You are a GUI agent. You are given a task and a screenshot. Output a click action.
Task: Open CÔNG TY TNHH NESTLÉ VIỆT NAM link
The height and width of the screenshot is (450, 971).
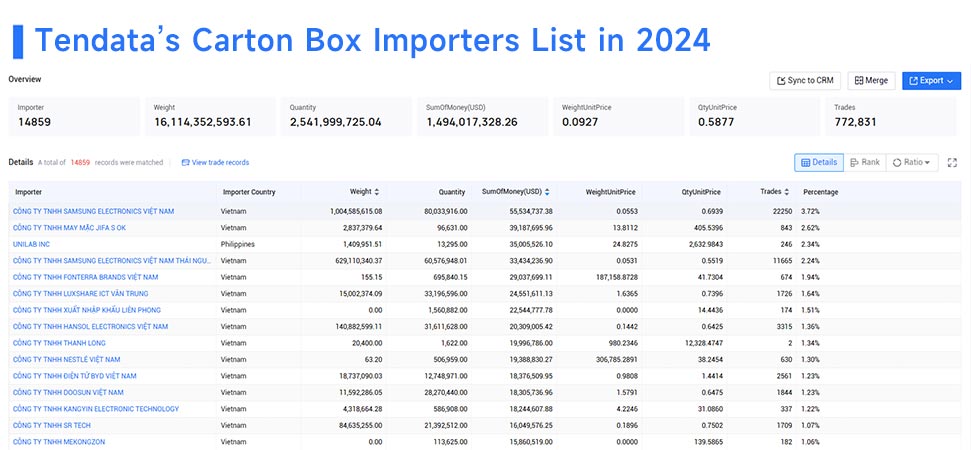(x=66, y=359)
